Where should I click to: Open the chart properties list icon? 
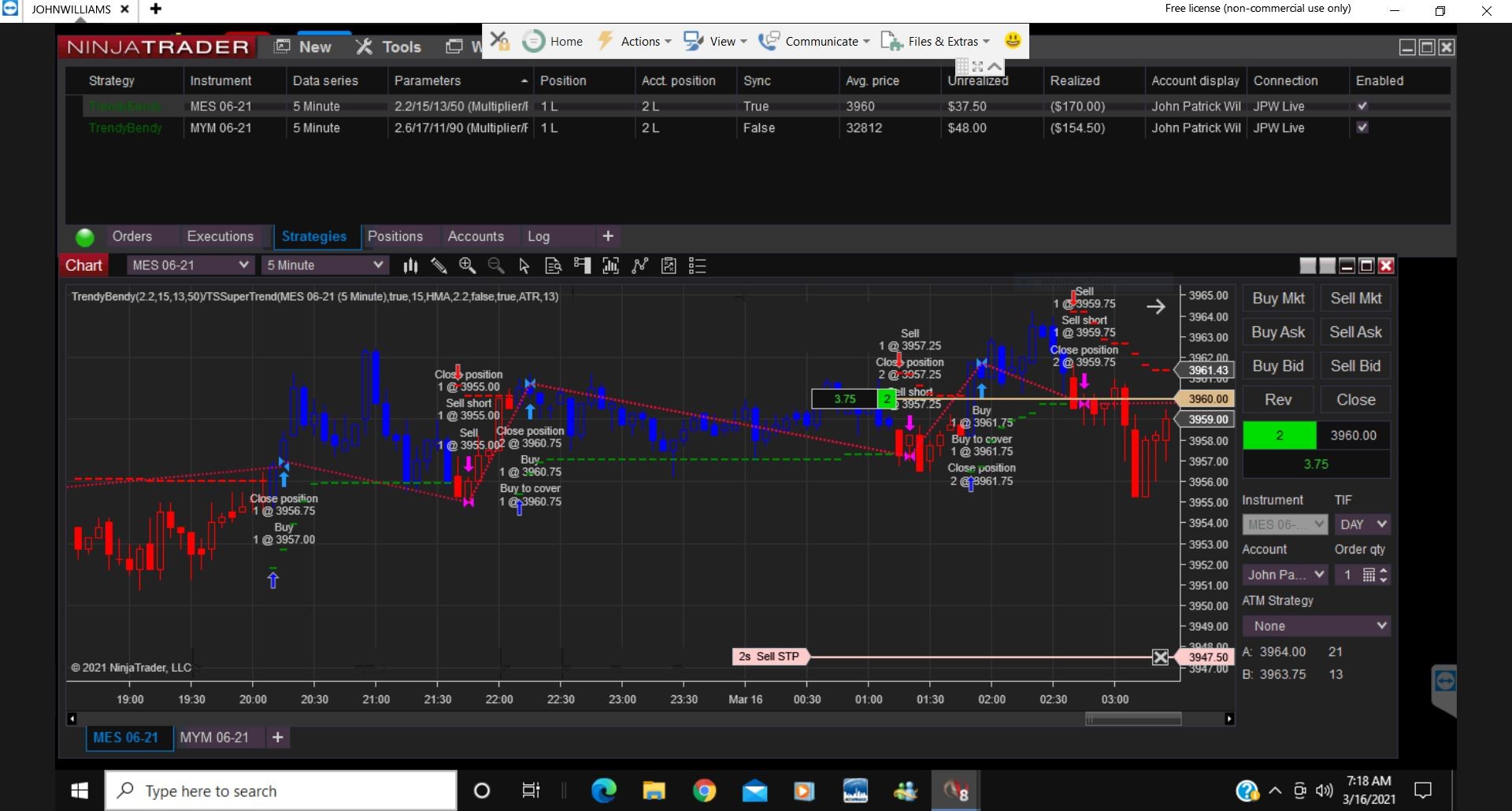(x=697, y=266)
